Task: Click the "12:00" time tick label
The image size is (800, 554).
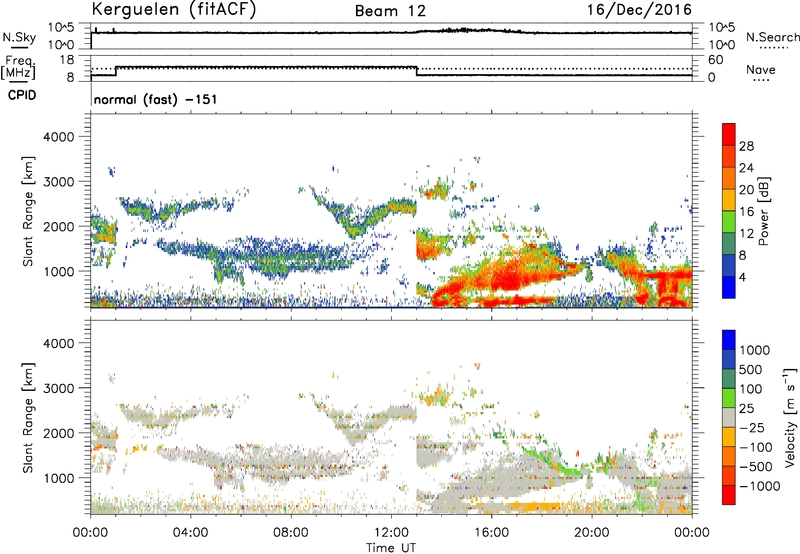Action: (x=391, y=533)
